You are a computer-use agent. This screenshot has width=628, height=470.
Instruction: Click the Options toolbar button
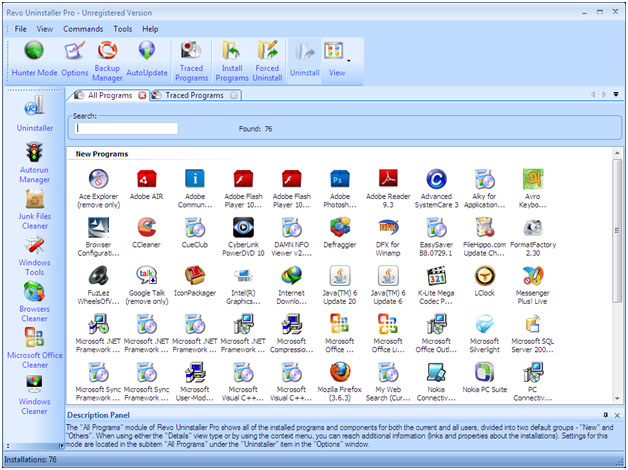pyautogui.click(x=74, y=58)
